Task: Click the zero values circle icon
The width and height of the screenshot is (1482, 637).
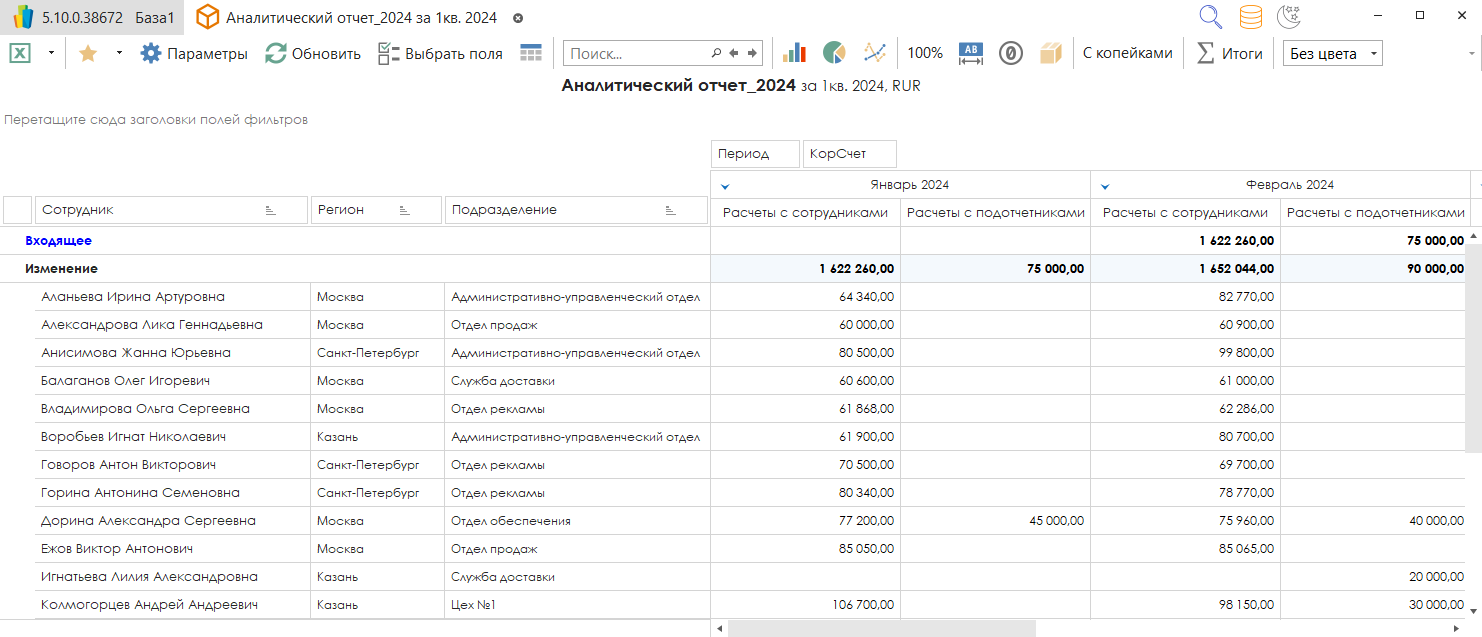Action: pyautogui.click(x=1011, y=53)
